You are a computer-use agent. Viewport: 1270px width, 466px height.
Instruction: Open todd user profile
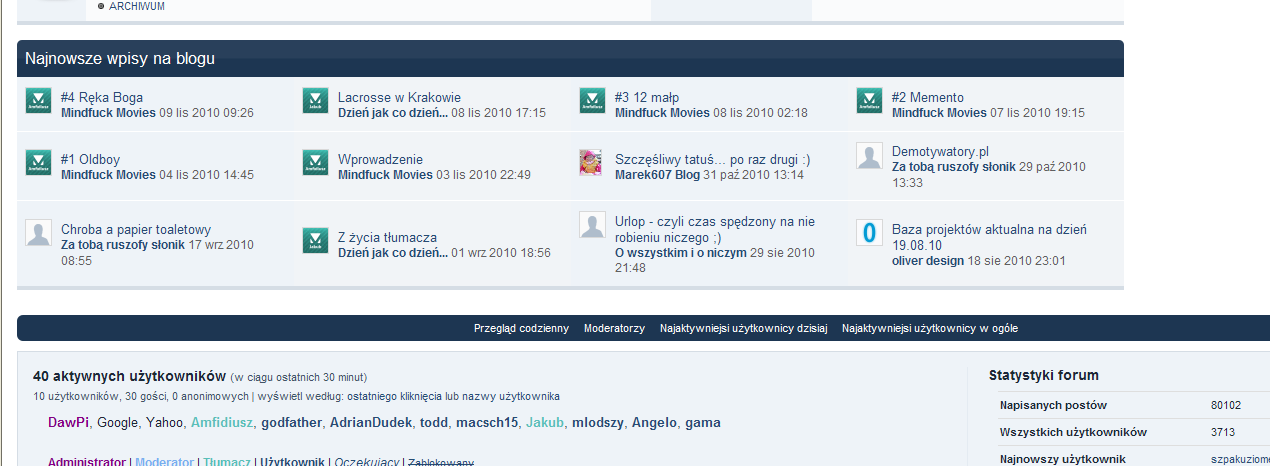[434, 423]
